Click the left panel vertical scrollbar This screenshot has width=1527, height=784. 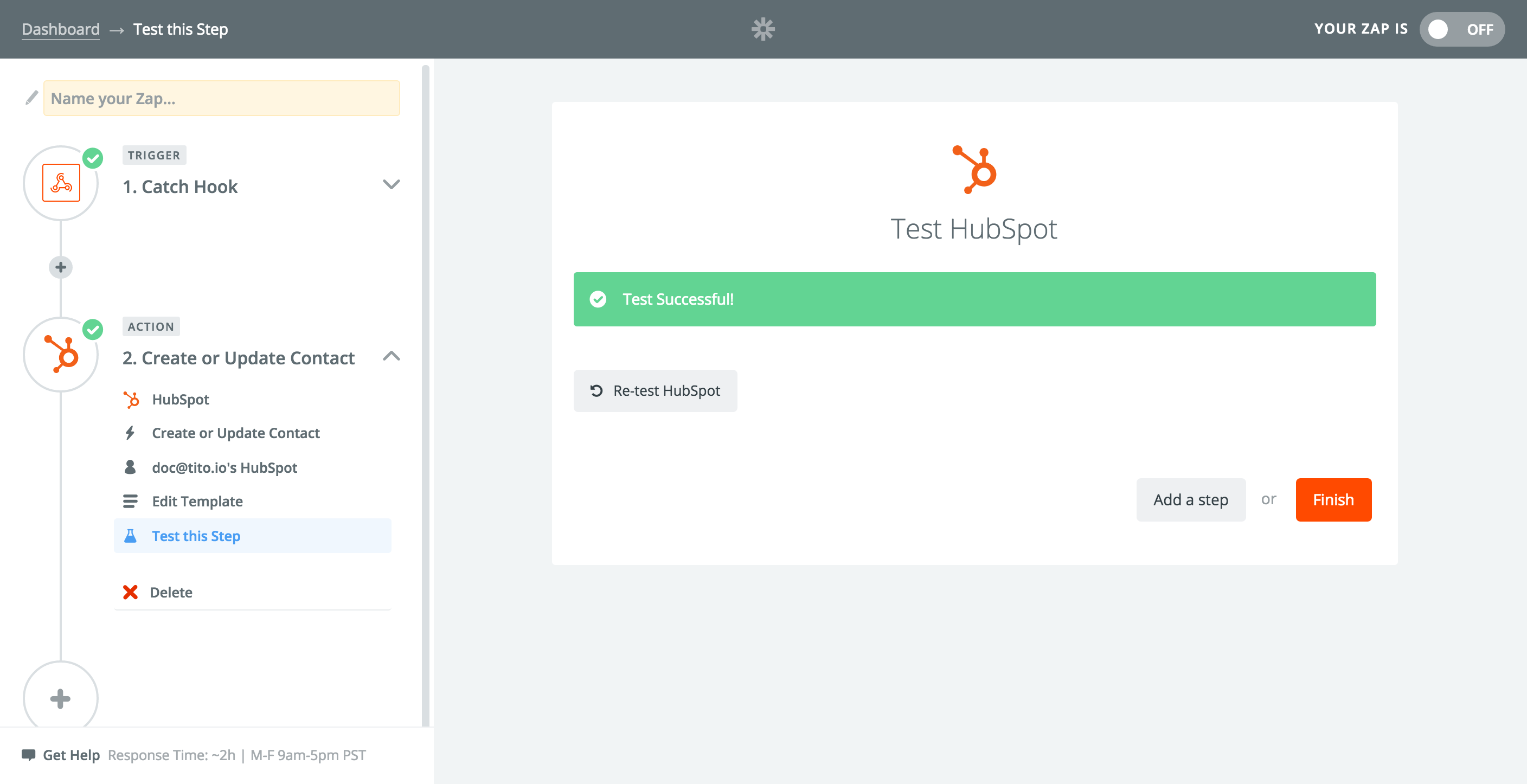425,396
